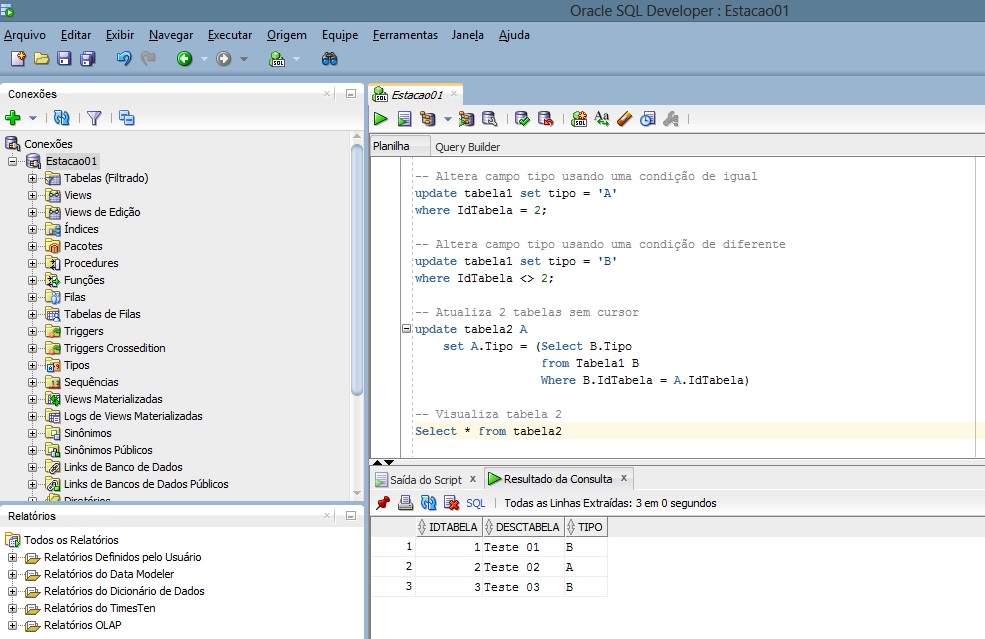Image resolution: width=985 pixels, height=639 pixels.
Task: Commit changes with the database checkmark icon
Action: click(x=522, y=119)
